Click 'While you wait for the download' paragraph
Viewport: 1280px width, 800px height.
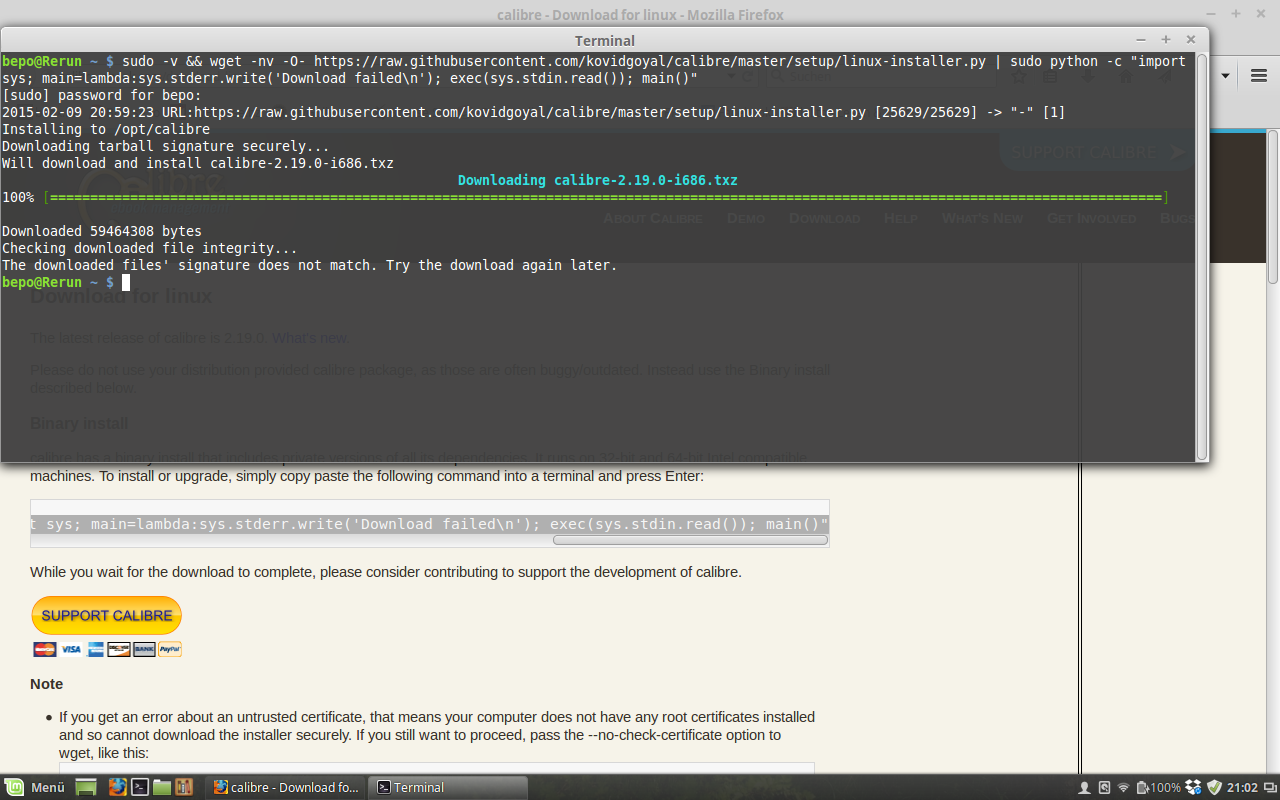click(386, 573)
